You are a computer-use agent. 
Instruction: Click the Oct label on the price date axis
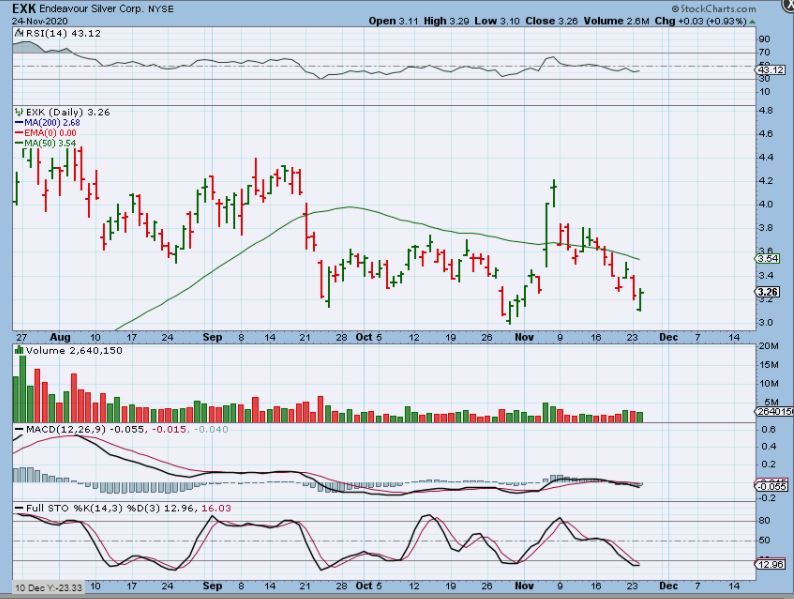pyautogui.click(x=364, y=337)
